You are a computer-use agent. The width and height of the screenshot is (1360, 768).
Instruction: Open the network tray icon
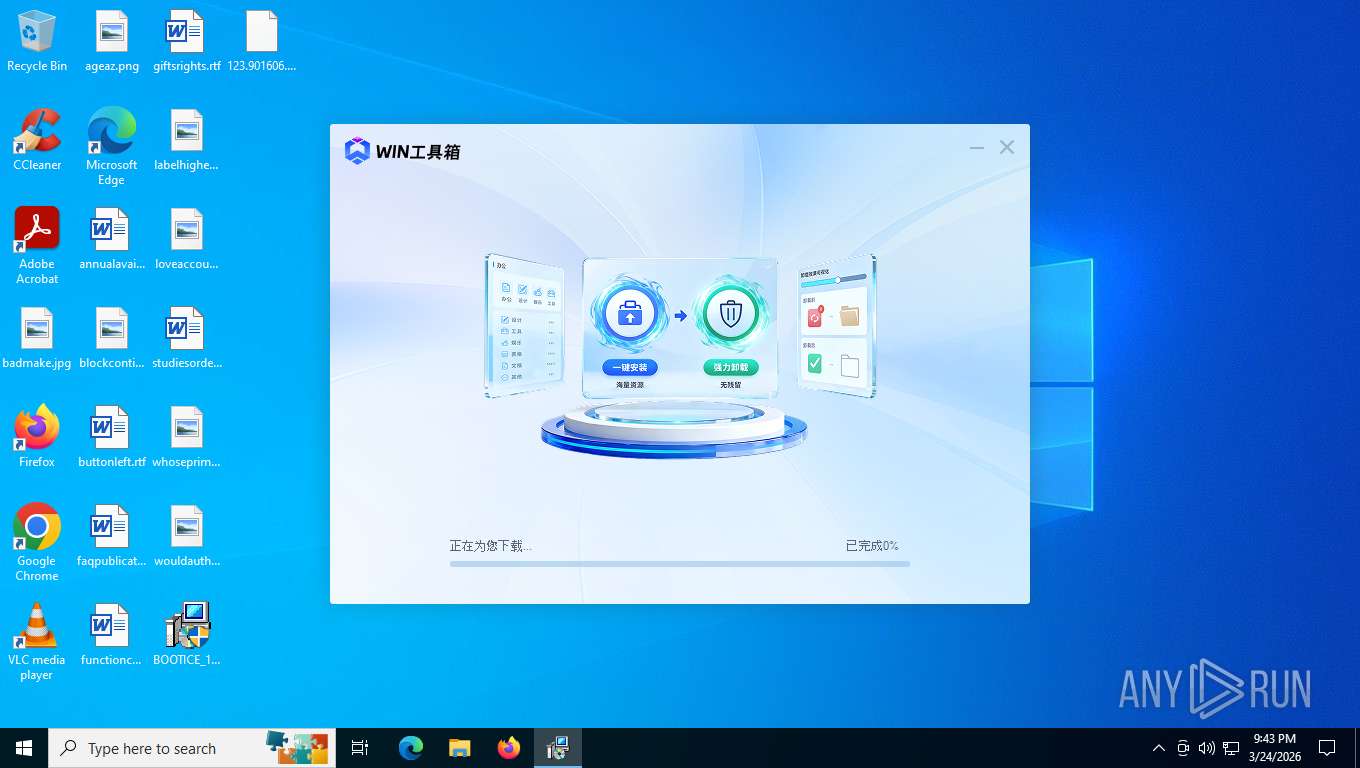1231,748
